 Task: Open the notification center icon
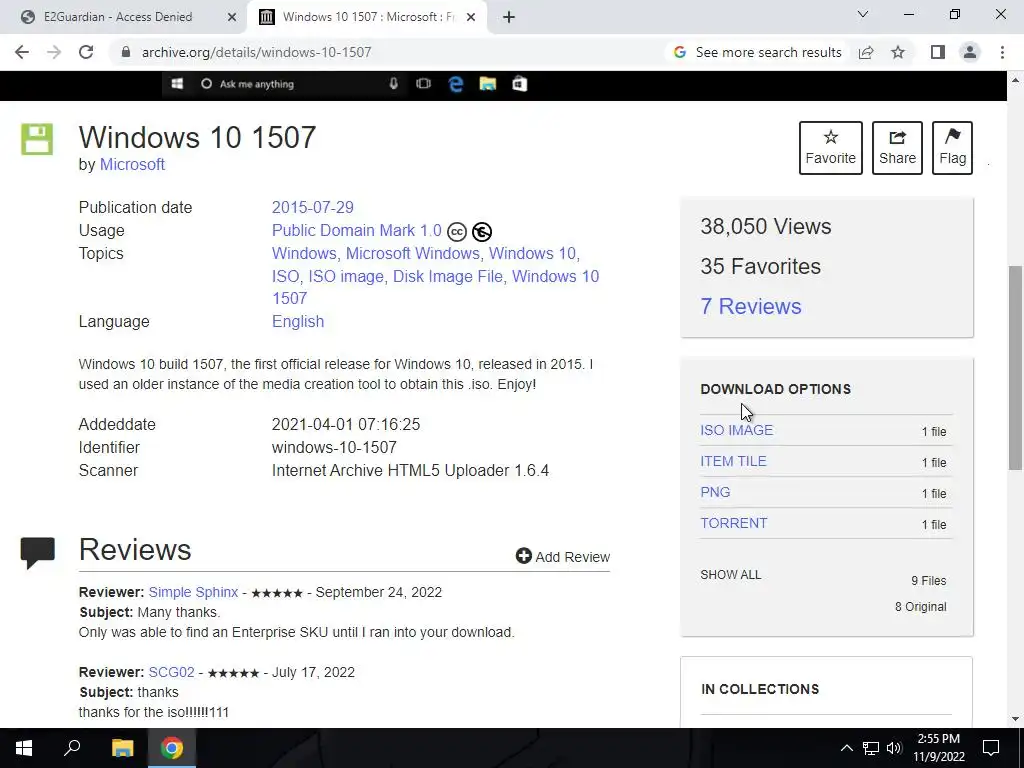(991, 748)
